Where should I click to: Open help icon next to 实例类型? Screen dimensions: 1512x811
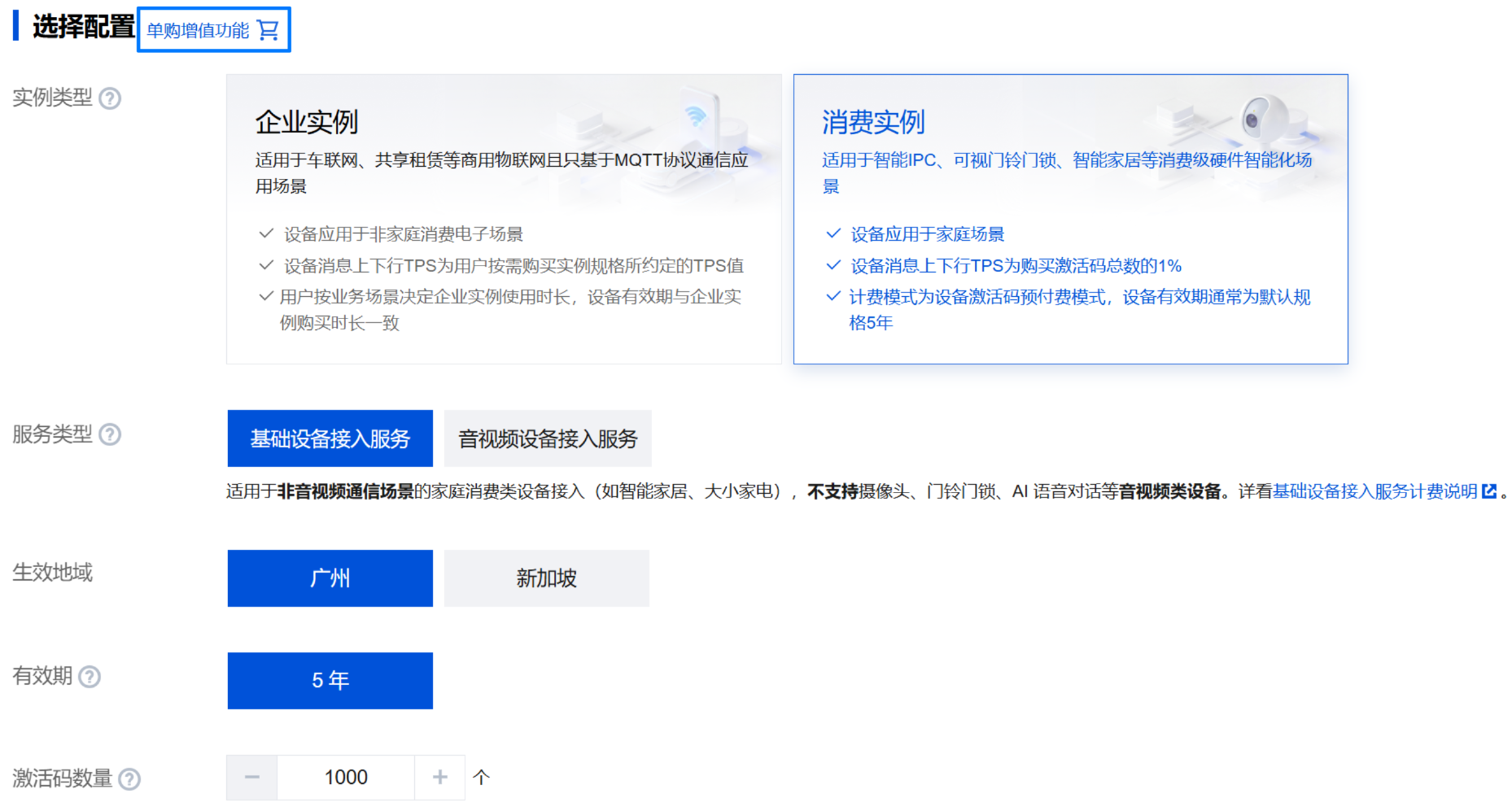(110, 98)
